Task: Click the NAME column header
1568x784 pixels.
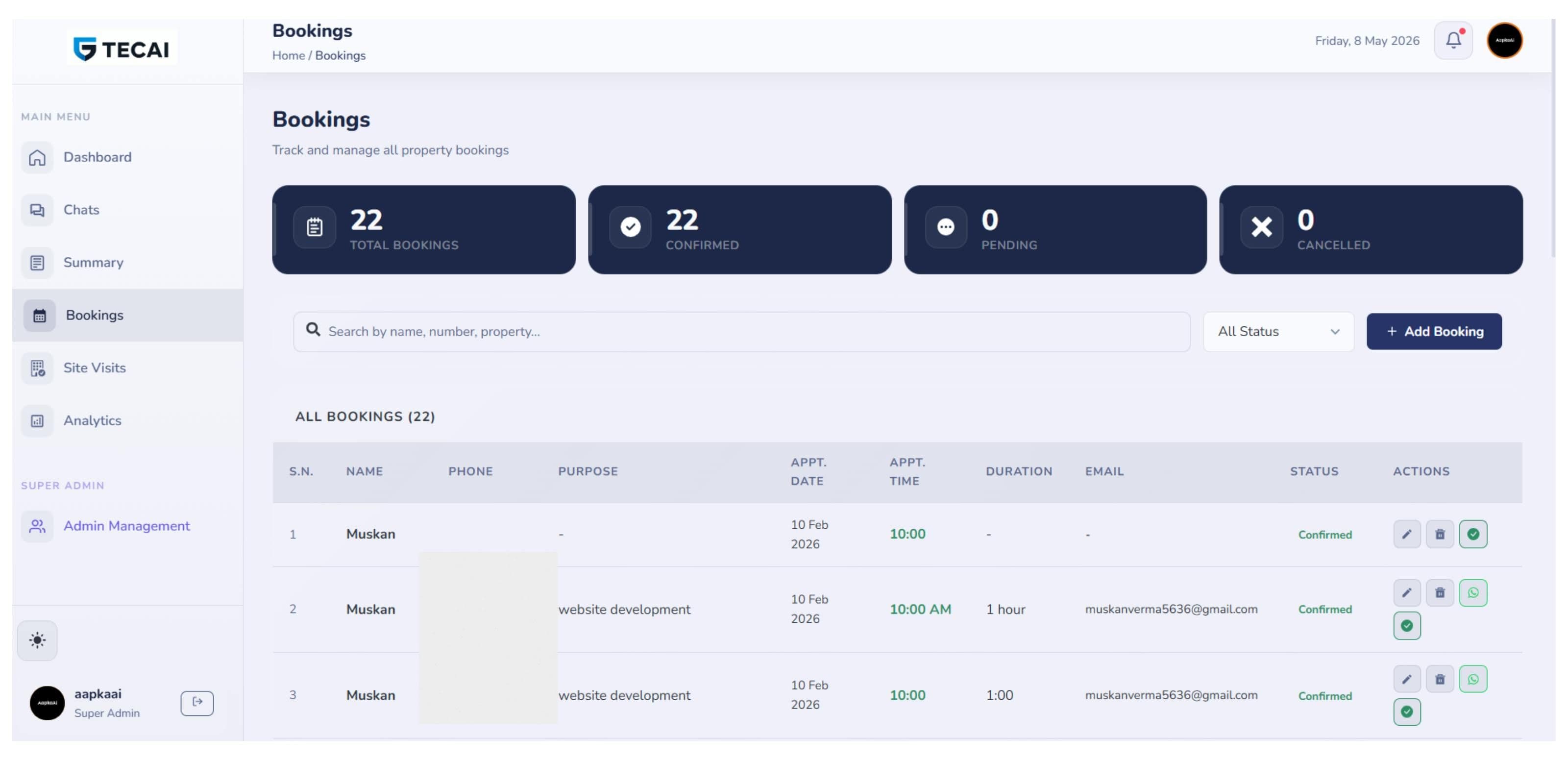Action: [x=364, y=472]
